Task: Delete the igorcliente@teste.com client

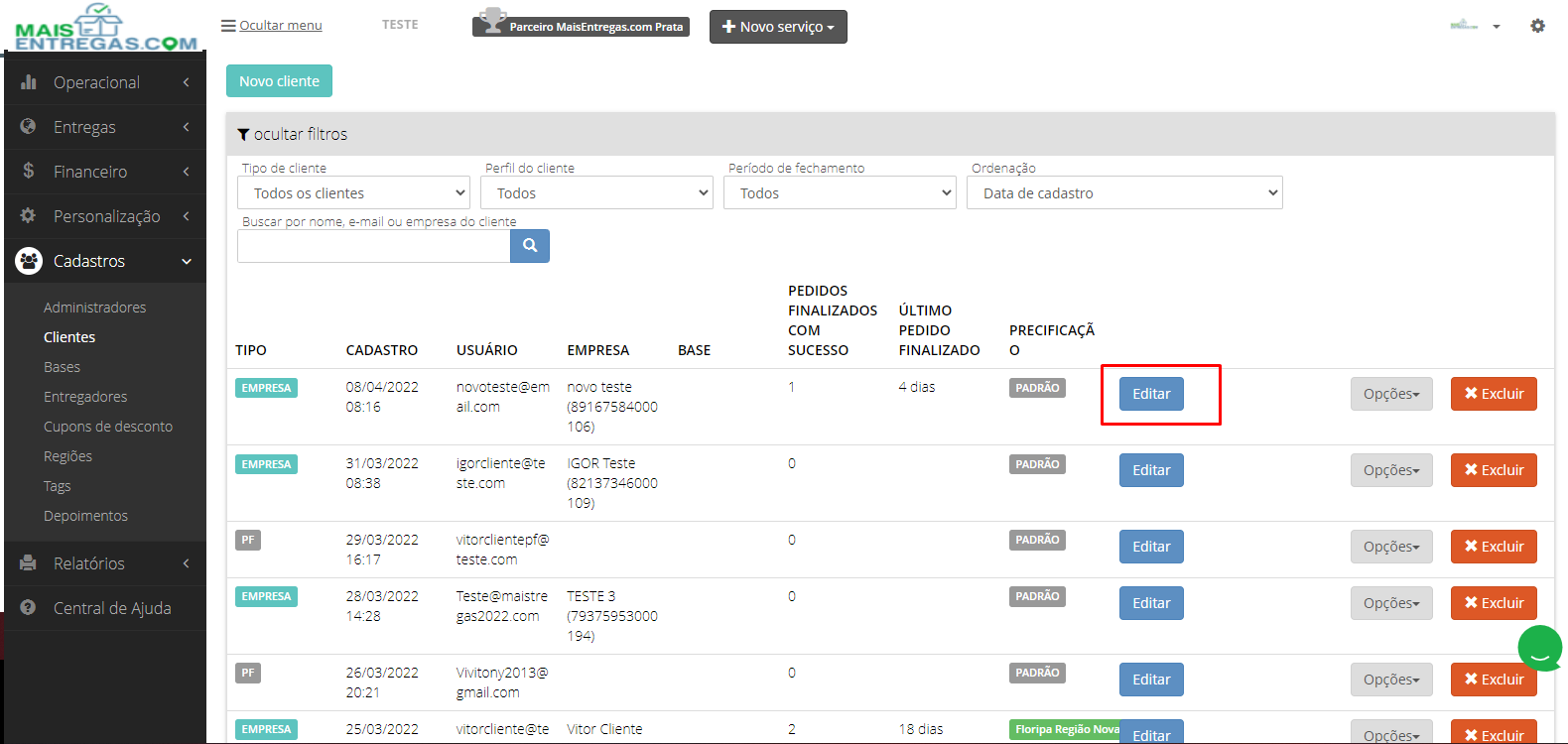Action: click(x=1494, y=470)
